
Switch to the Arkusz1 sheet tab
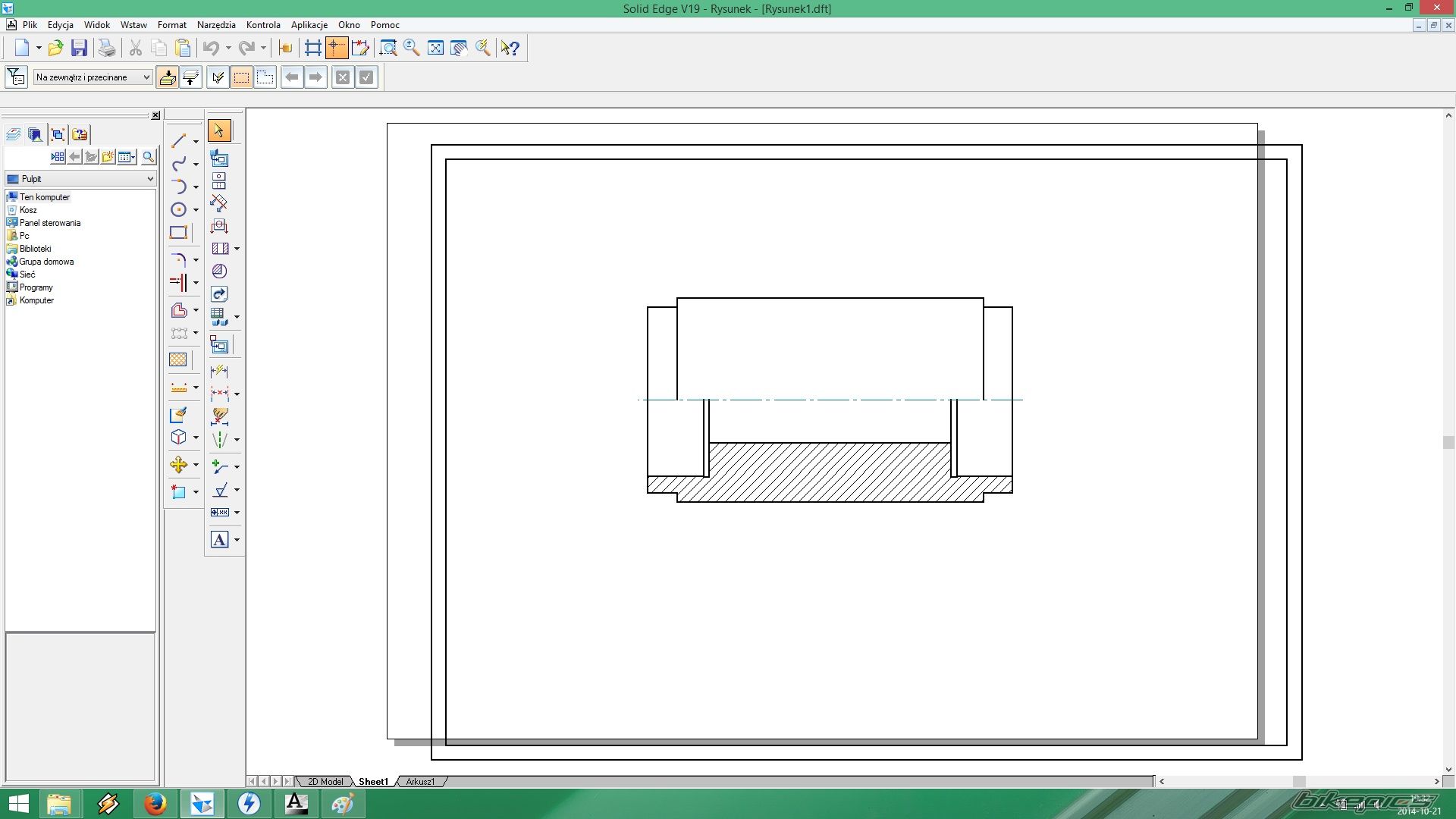click(420, 781)
